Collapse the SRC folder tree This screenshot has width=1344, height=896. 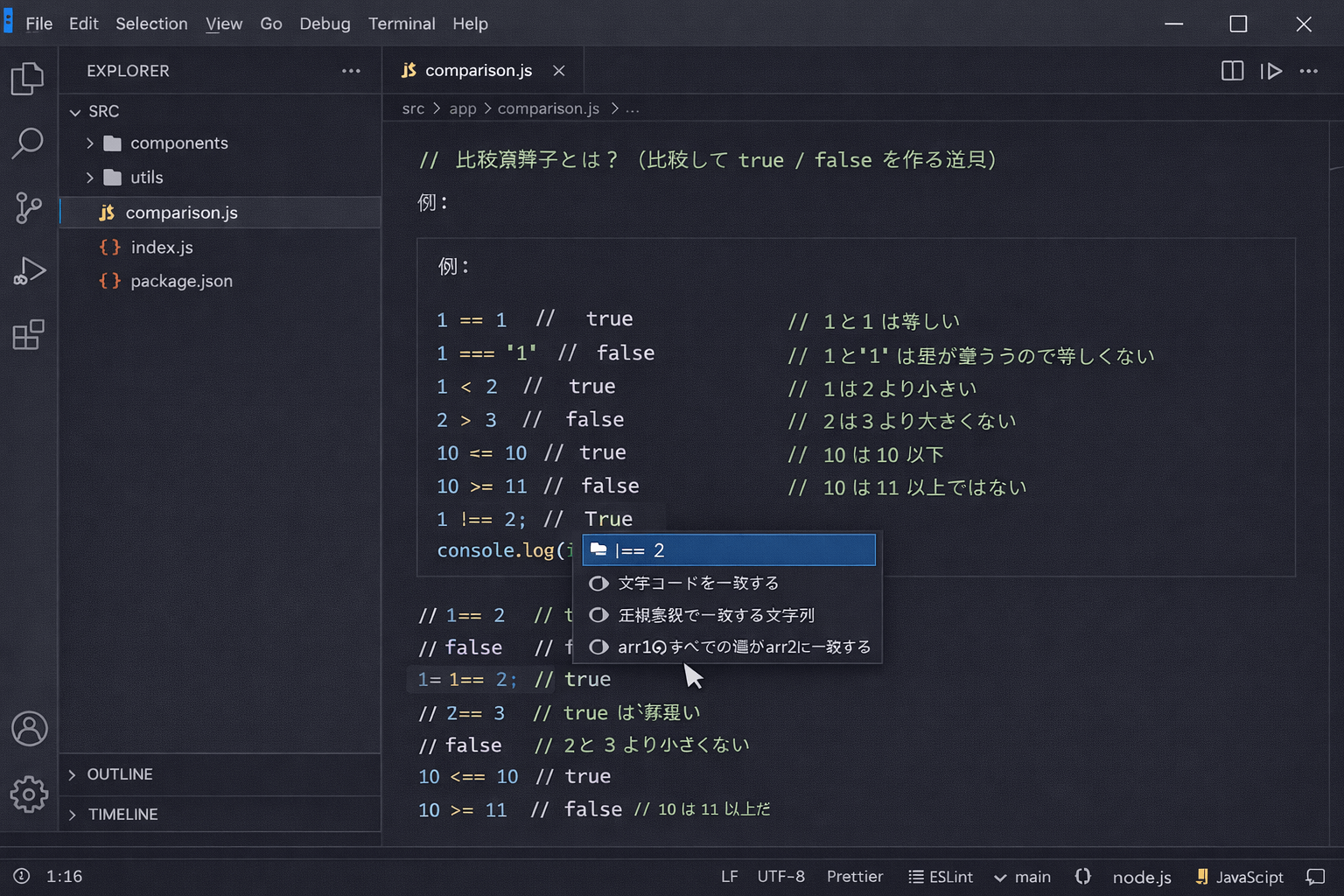coord(76,111)
